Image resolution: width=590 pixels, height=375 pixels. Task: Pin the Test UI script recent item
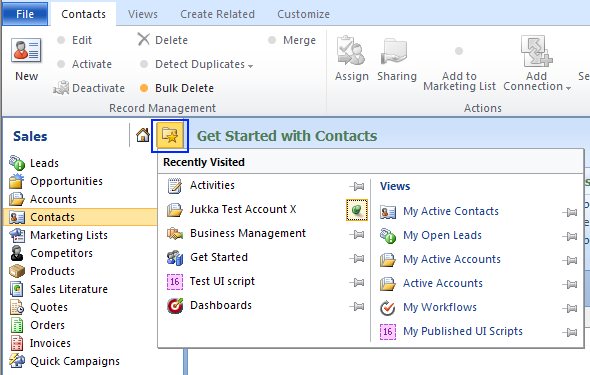pyautogui.click(x=357, y=282)
